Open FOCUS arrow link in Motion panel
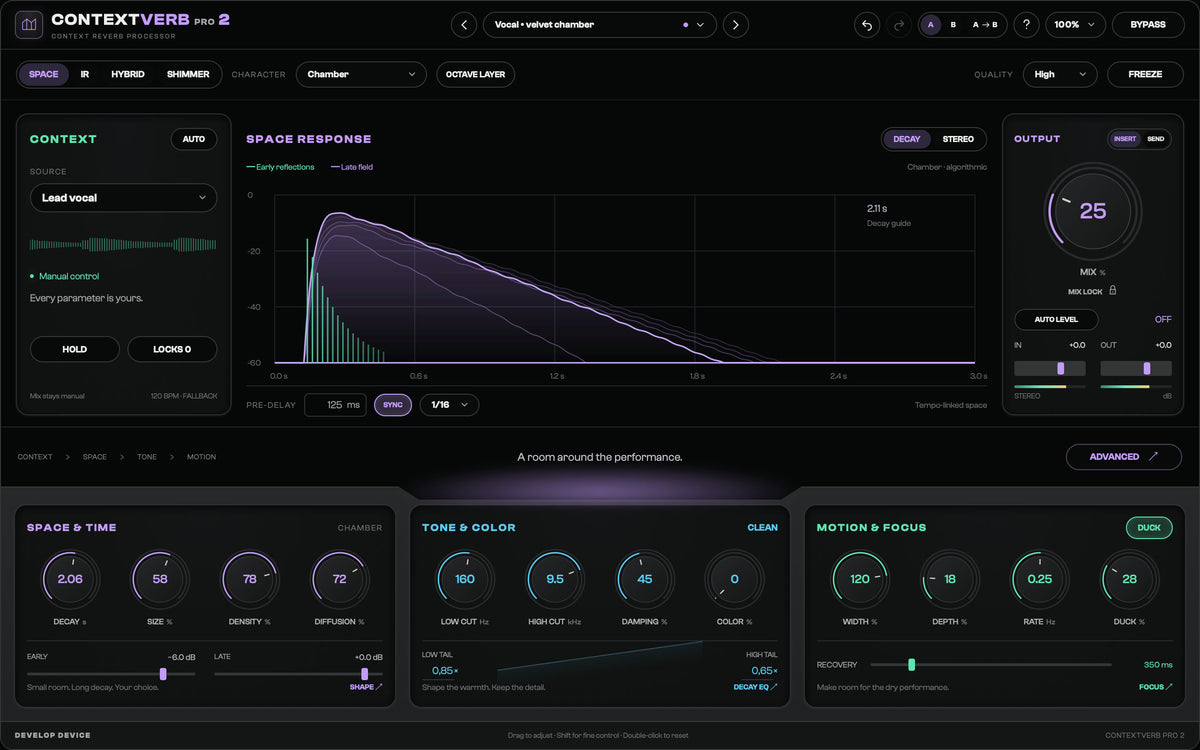Screen dimensions: 1200x750 (1155, 687)
